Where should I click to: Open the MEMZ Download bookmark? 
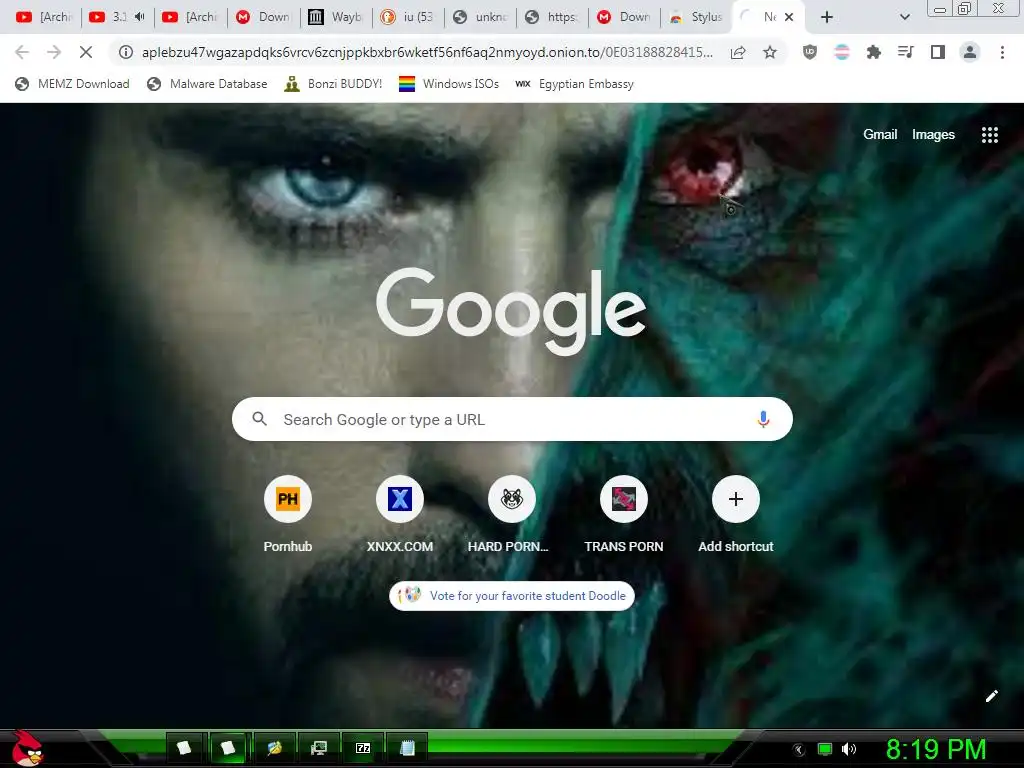72,84
